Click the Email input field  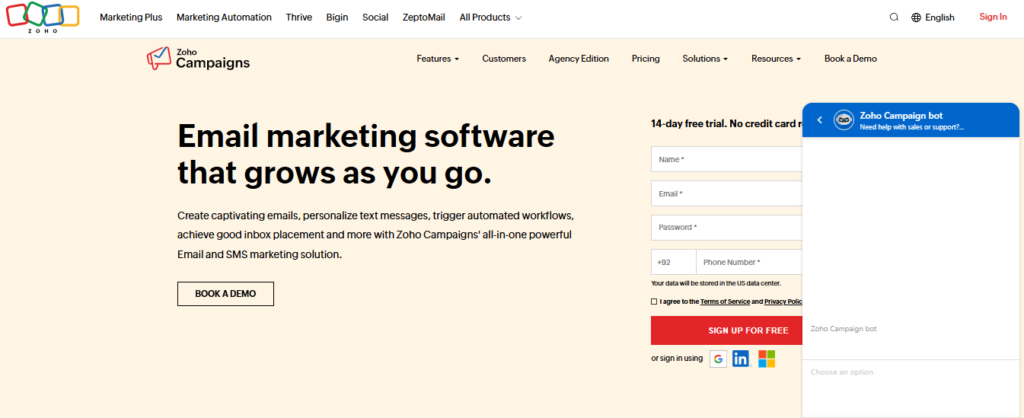click(x=726, y=193)
